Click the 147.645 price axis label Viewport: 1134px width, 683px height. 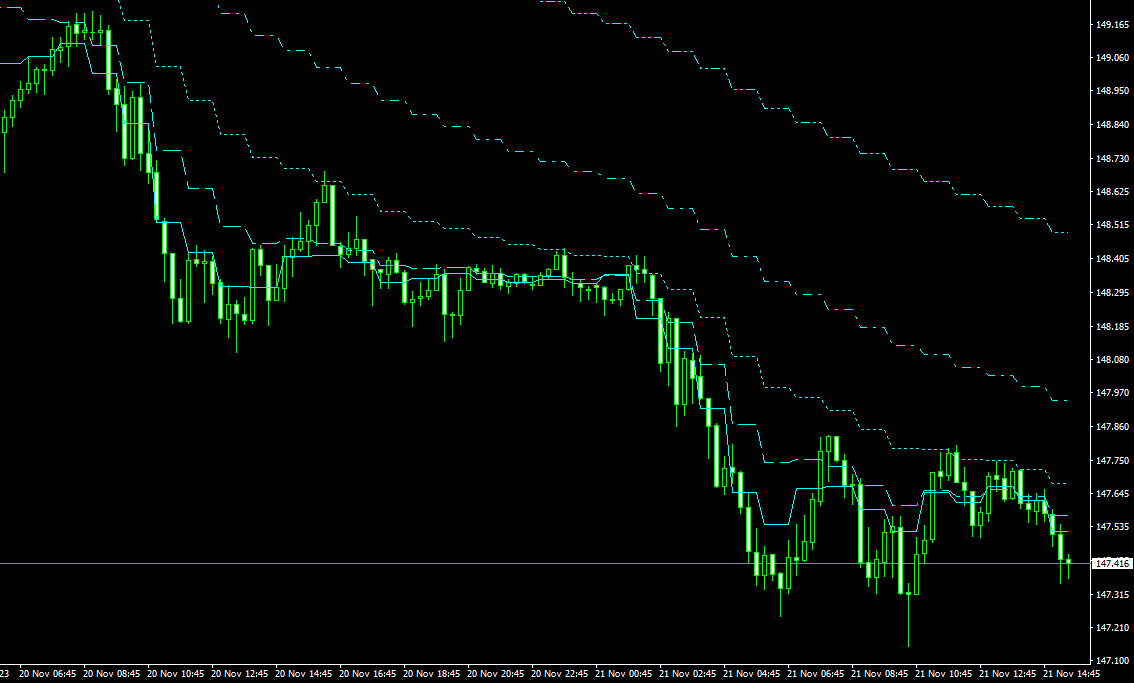(1112, 494)
